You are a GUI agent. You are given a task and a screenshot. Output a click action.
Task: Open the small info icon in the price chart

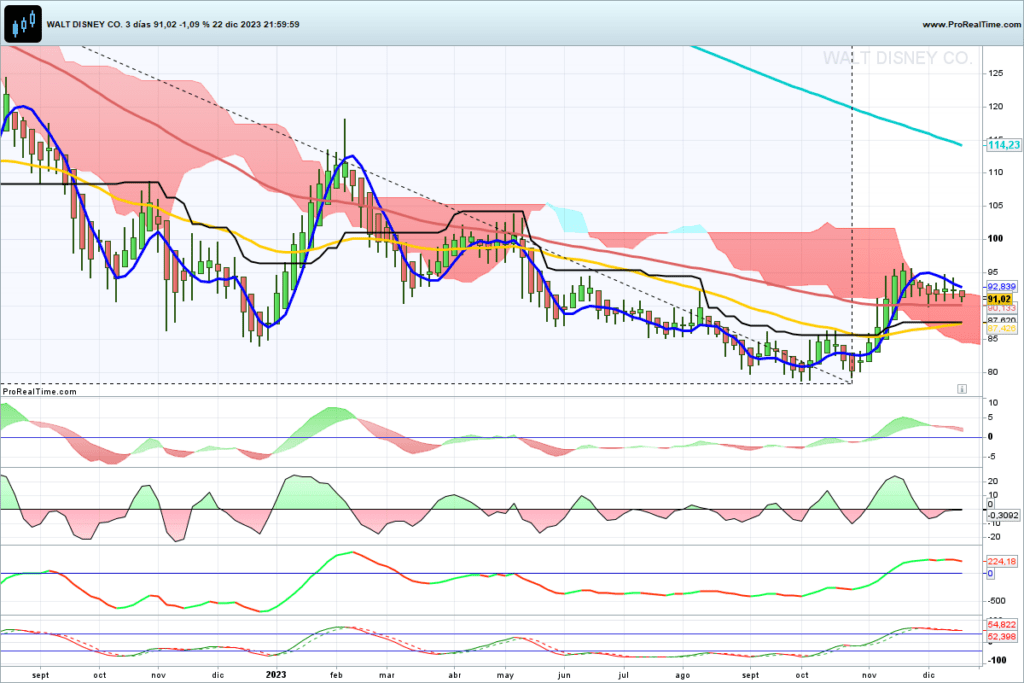click(962, 389)
